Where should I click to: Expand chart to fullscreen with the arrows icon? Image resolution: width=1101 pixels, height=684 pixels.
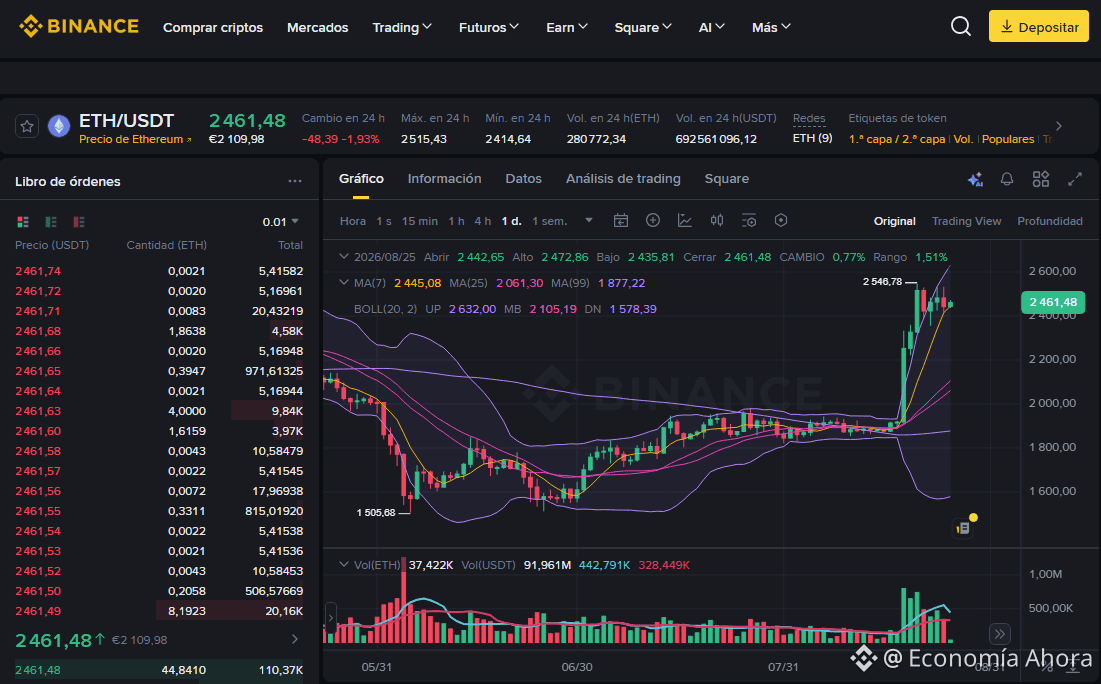click(x=1074, y=180)
